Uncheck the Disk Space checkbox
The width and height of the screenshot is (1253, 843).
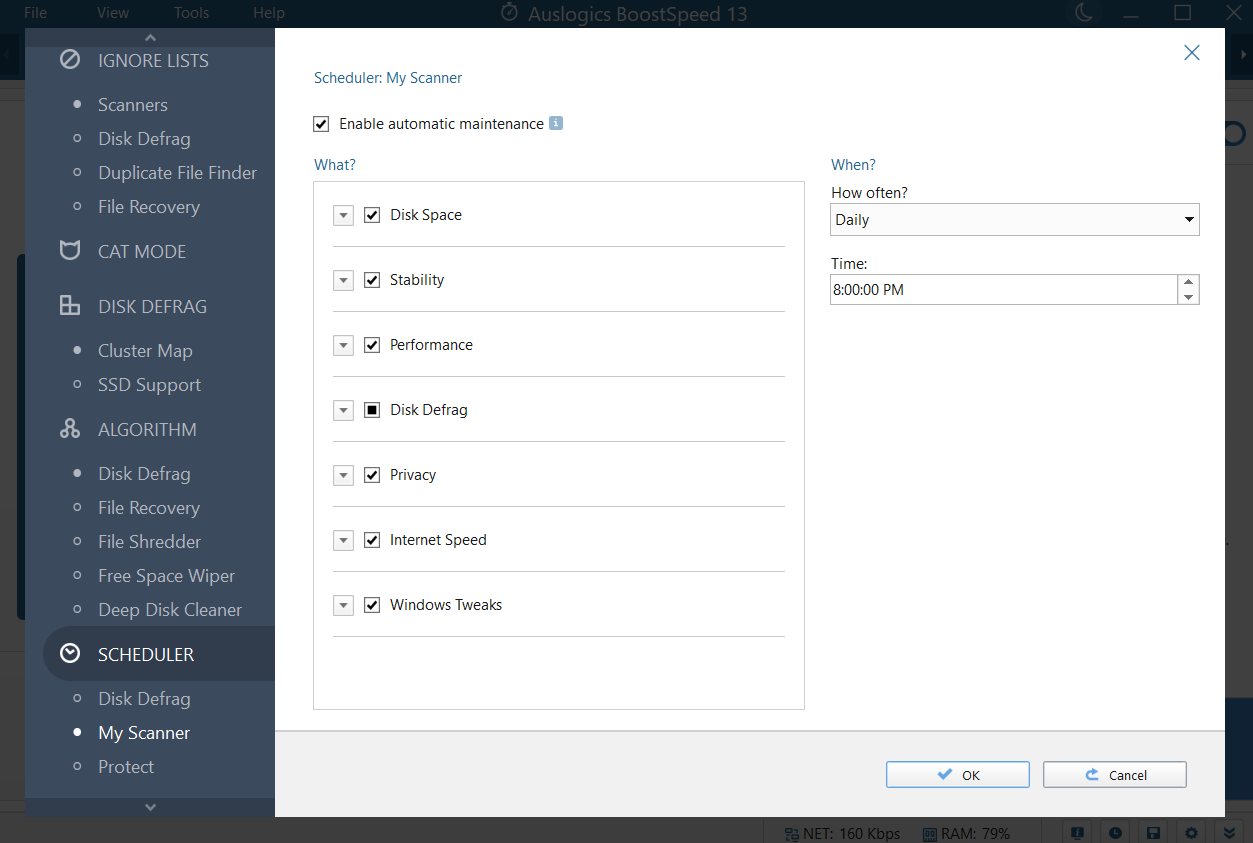pyautogui.click(x=372, y=215)
